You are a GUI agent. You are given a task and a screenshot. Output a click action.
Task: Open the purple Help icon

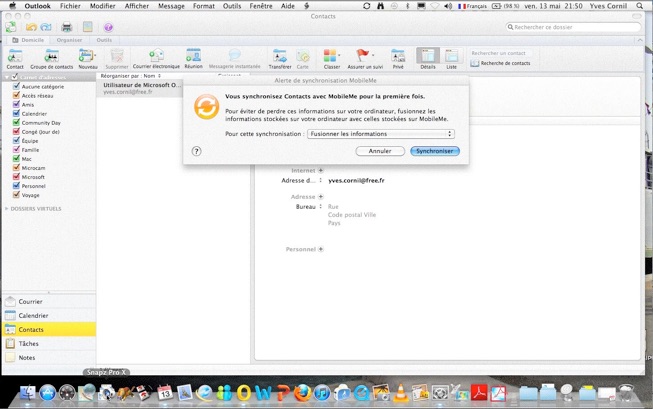[108, 27]
